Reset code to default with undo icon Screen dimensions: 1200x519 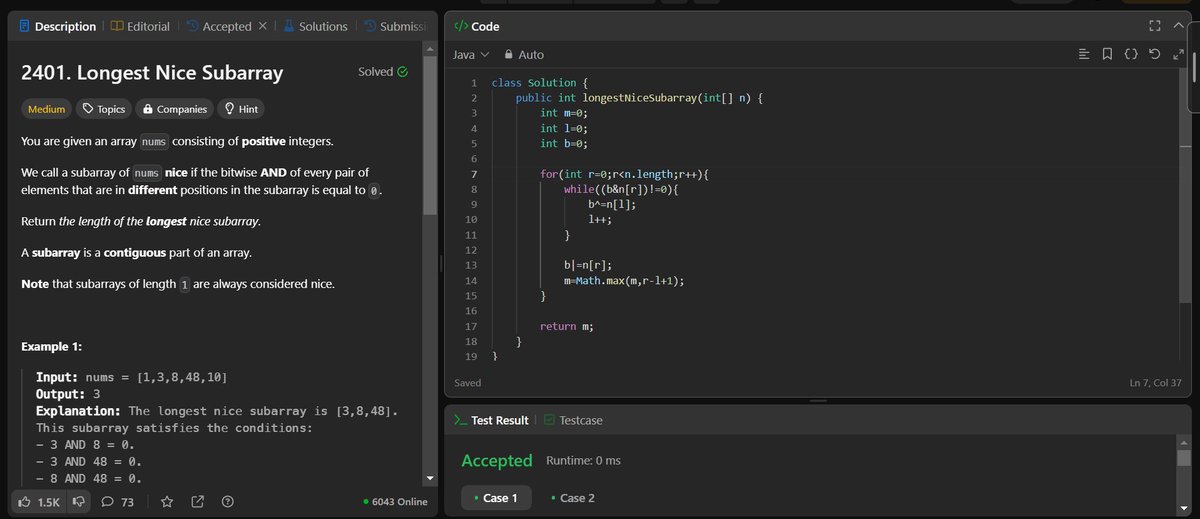coord(1154,54)
